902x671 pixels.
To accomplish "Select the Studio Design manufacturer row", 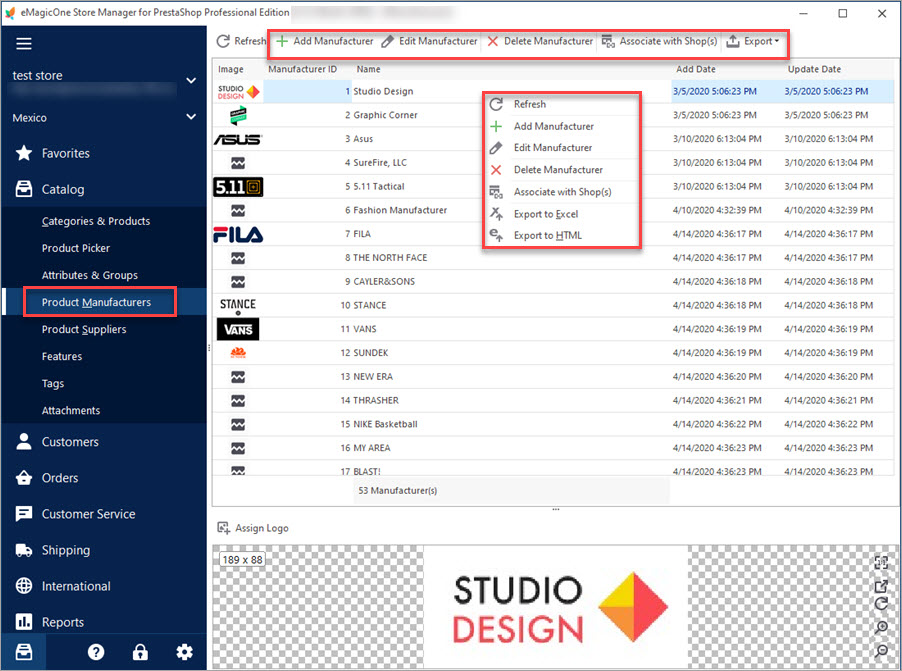I will click(553, 92).
